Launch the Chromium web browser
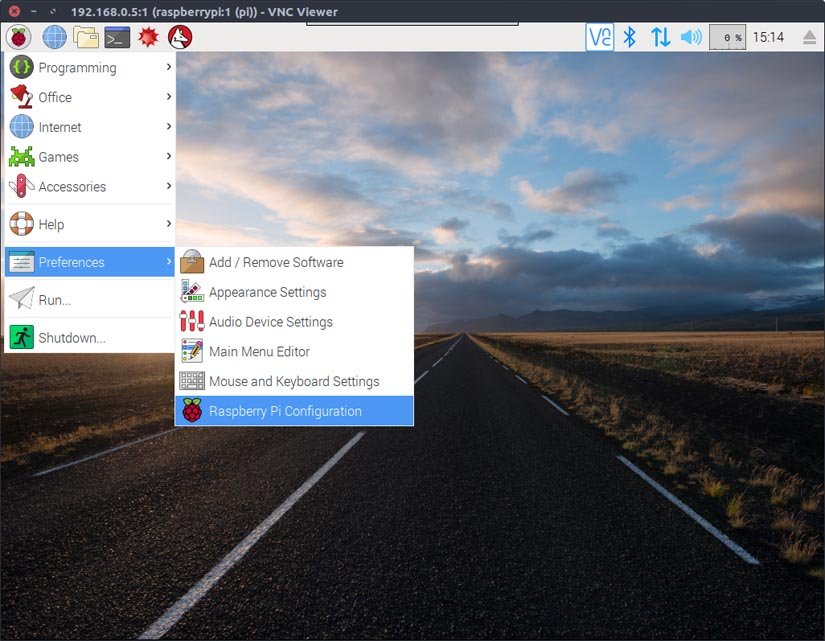Screen dimensions: 825x641 pos(54,37)
